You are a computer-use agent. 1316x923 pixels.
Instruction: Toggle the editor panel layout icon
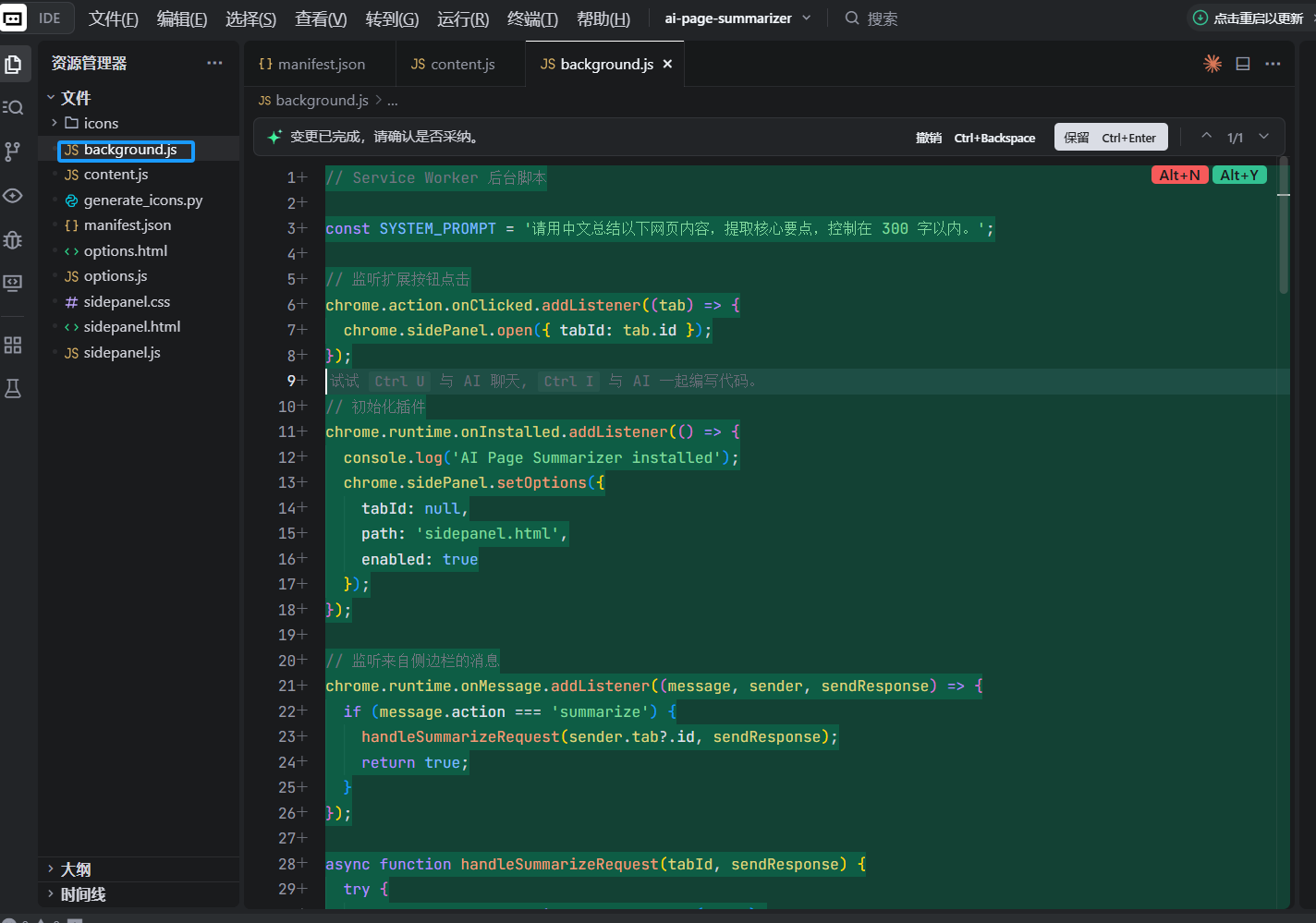pyautogui.click(x=1243, y=64)
